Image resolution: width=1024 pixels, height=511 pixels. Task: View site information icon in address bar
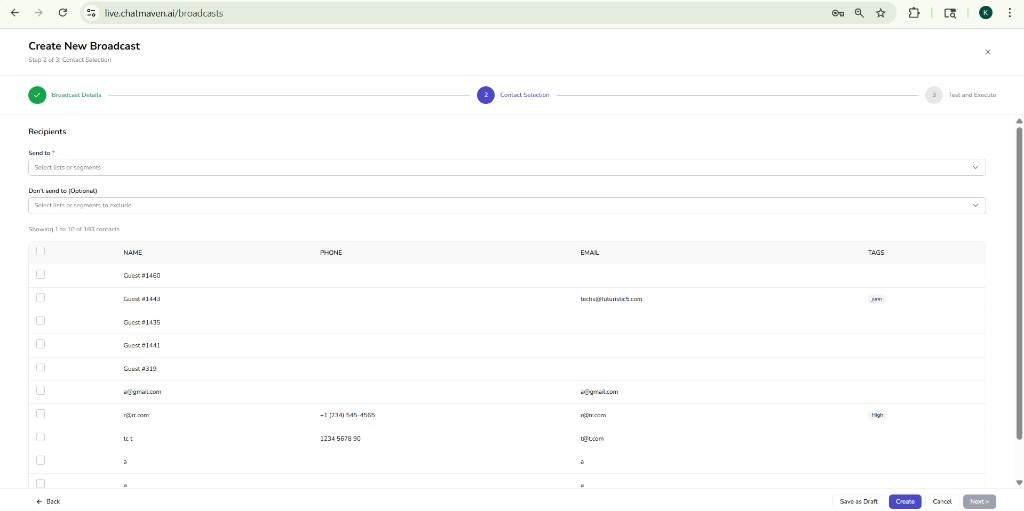[92, 12]
